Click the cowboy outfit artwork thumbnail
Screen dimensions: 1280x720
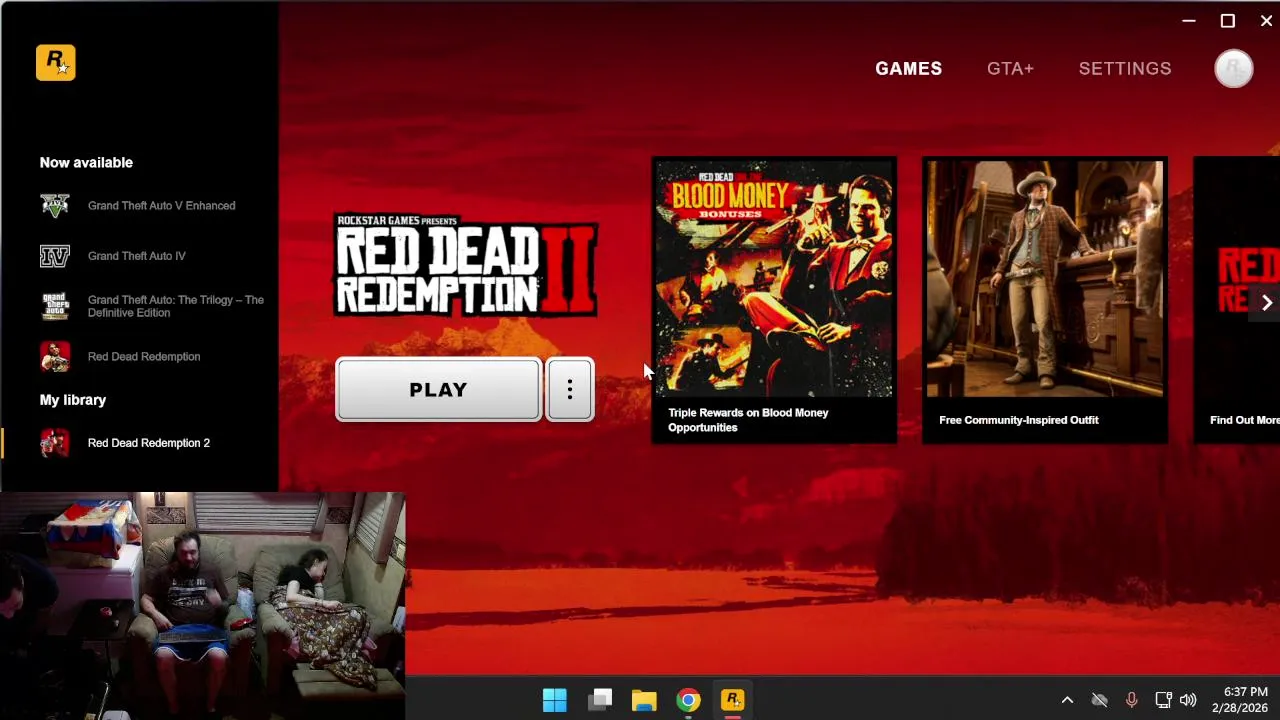tap(1045, 279)
